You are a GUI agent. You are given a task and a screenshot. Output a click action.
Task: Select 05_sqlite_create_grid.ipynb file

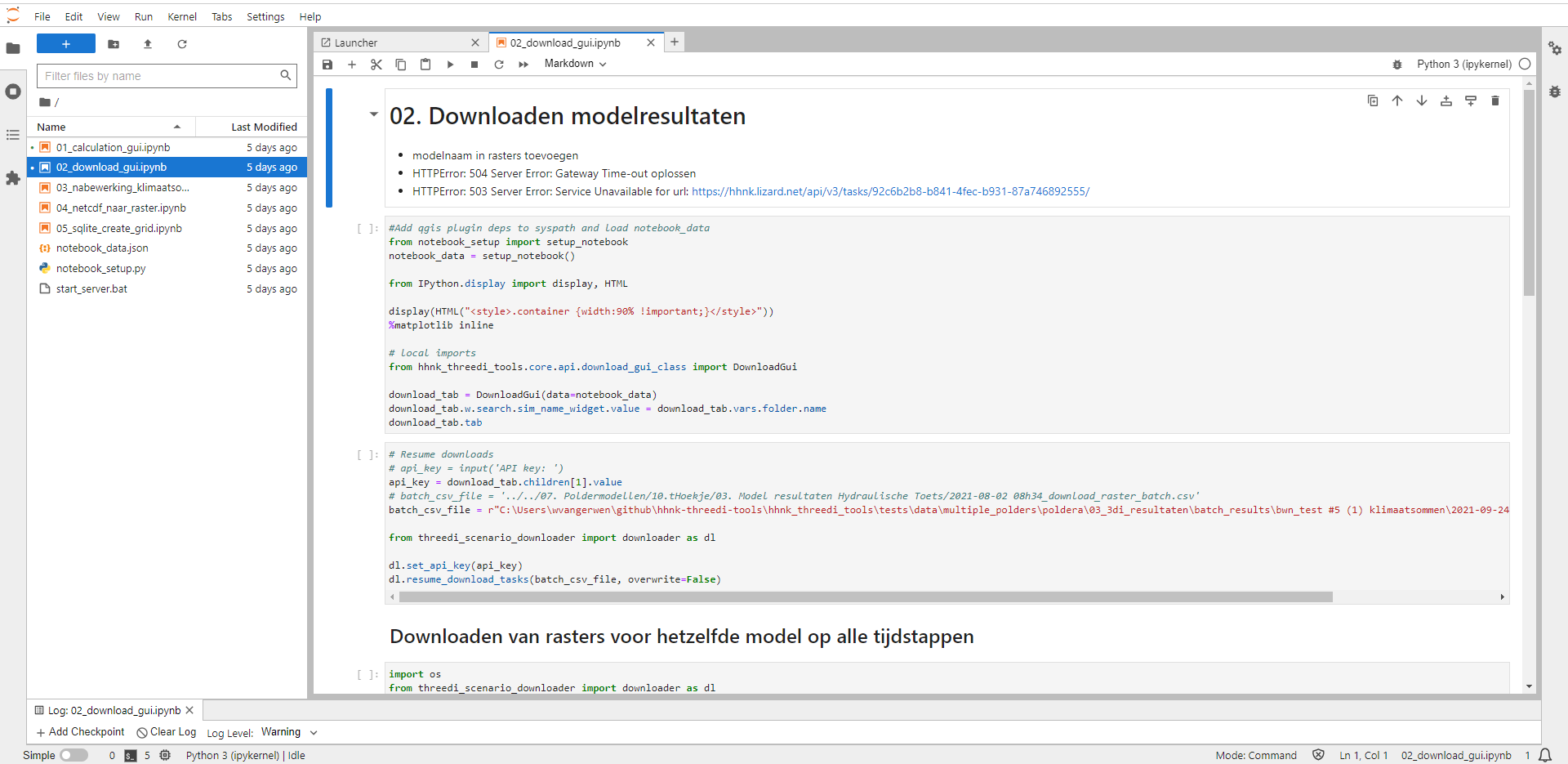click(167, 228)
